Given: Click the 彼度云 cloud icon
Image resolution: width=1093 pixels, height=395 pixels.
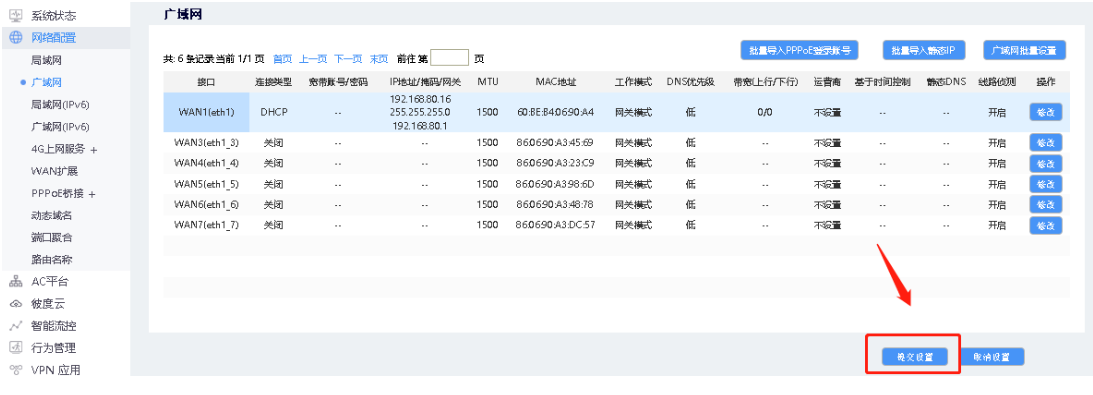Looking at the screenshot, I should tap(15, 304).
